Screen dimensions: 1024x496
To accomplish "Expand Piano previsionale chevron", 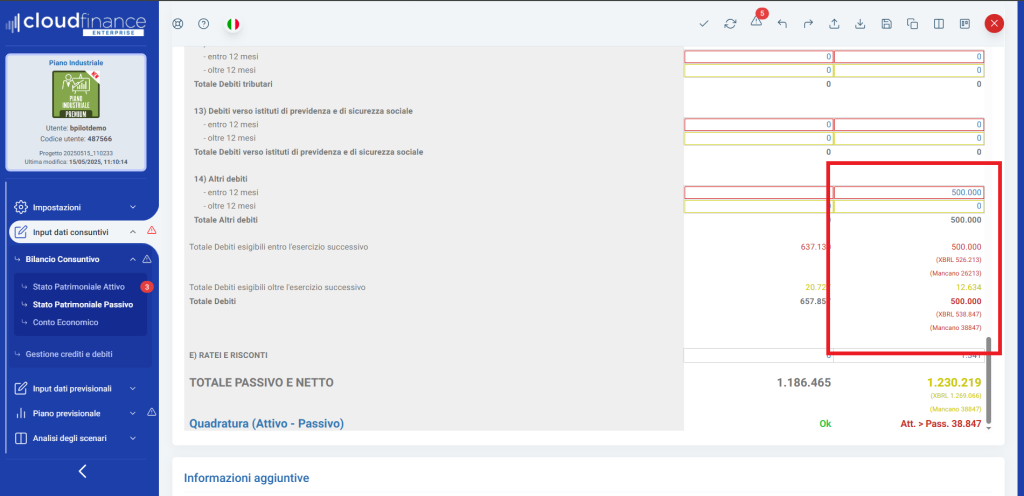I will (x=133, y=413).
